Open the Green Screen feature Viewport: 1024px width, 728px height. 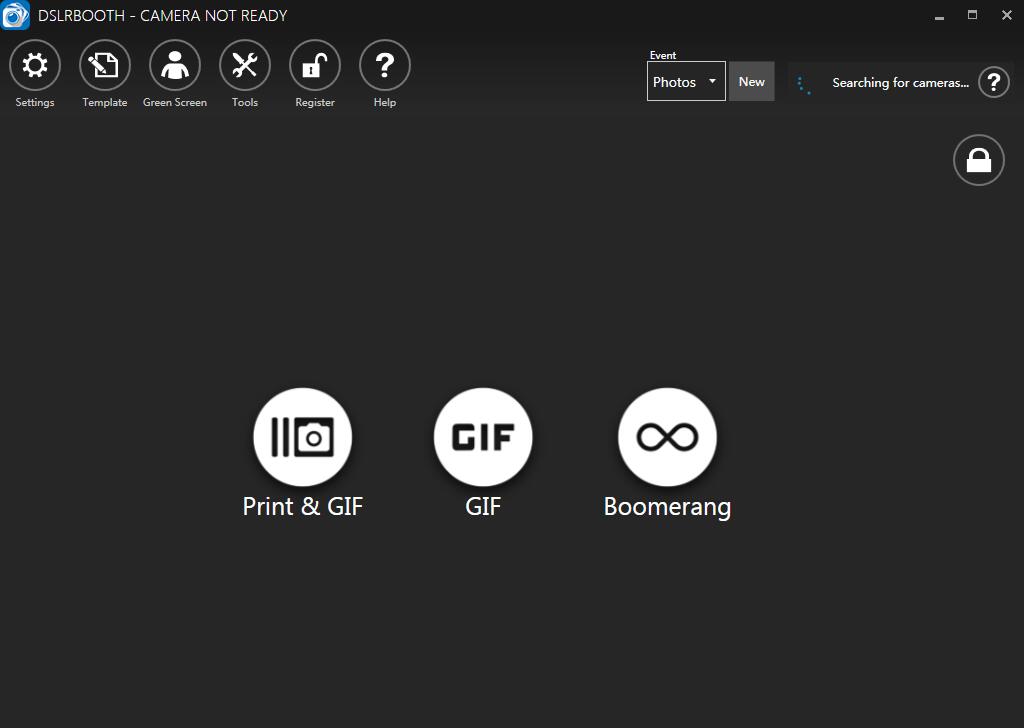pos(174,64)
